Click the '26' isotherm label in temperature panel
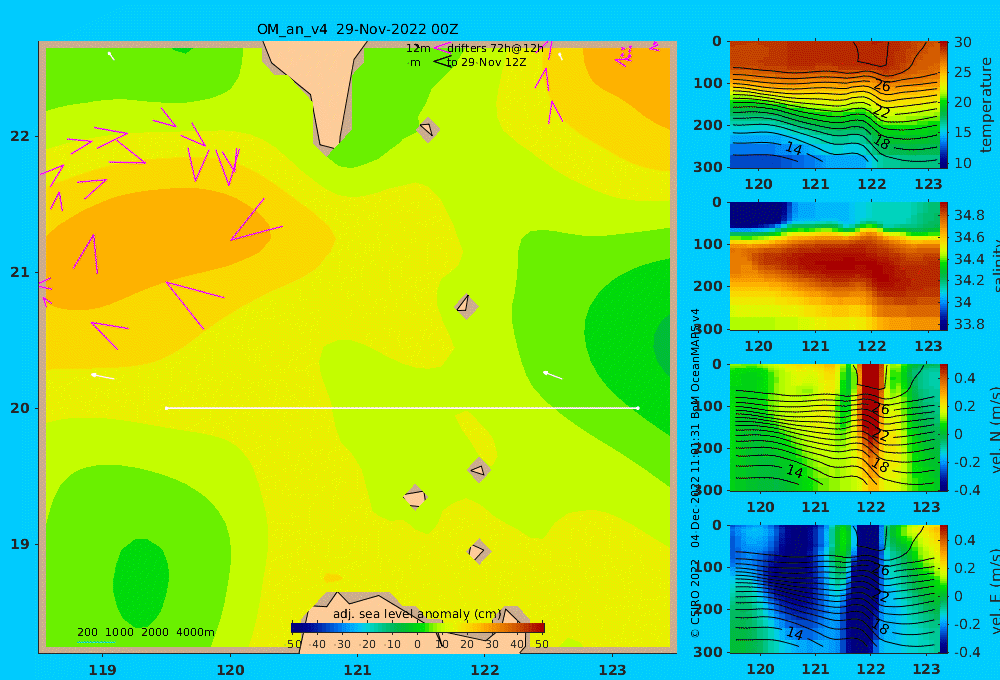 882,85
